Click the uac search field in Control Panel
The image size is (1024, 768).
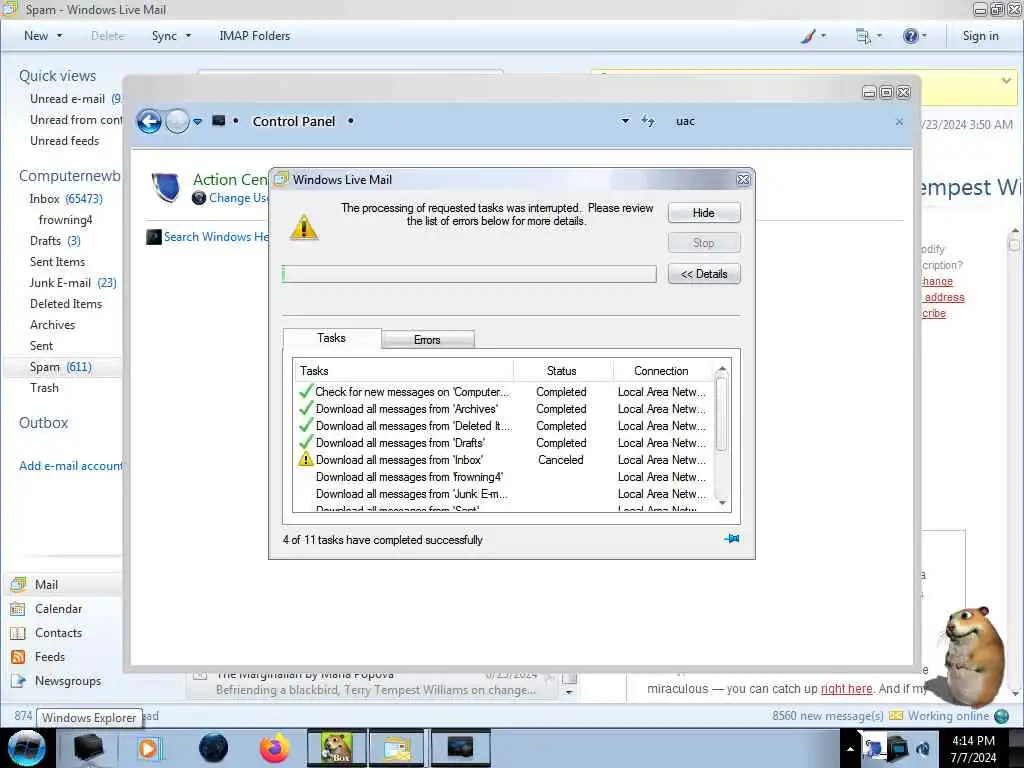[x=780, y=121]
